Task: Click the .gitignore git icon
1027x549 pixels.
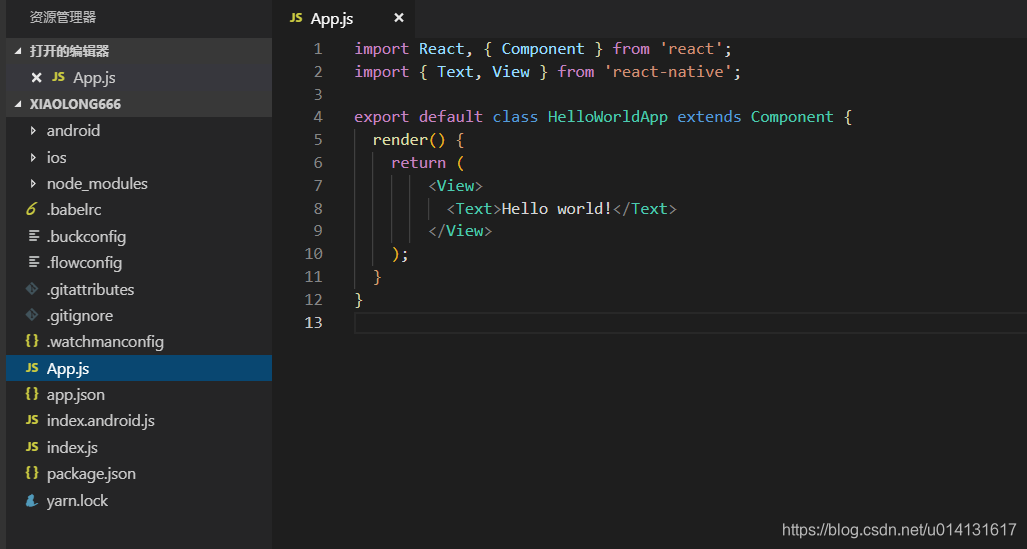Action: 31,315
